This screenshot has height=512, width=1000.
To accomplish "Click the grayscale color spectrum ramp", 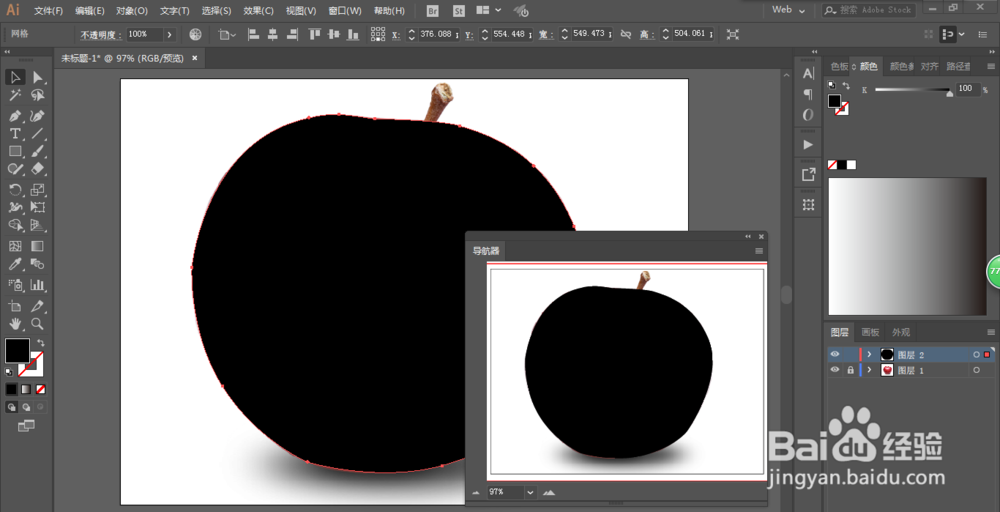I will [x=908, y=246].
